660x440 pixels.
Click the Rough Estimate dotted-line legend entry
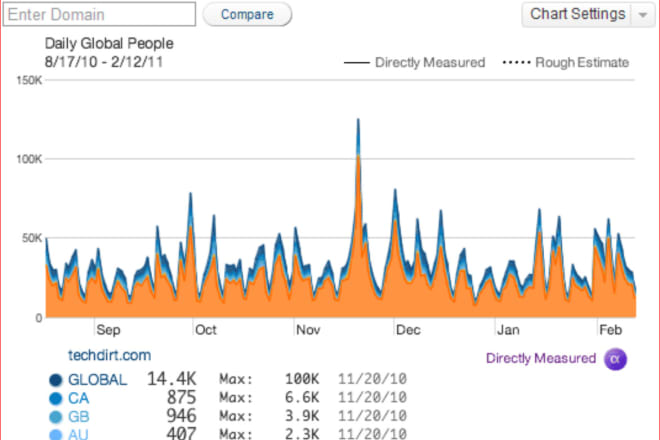point(566,62)
